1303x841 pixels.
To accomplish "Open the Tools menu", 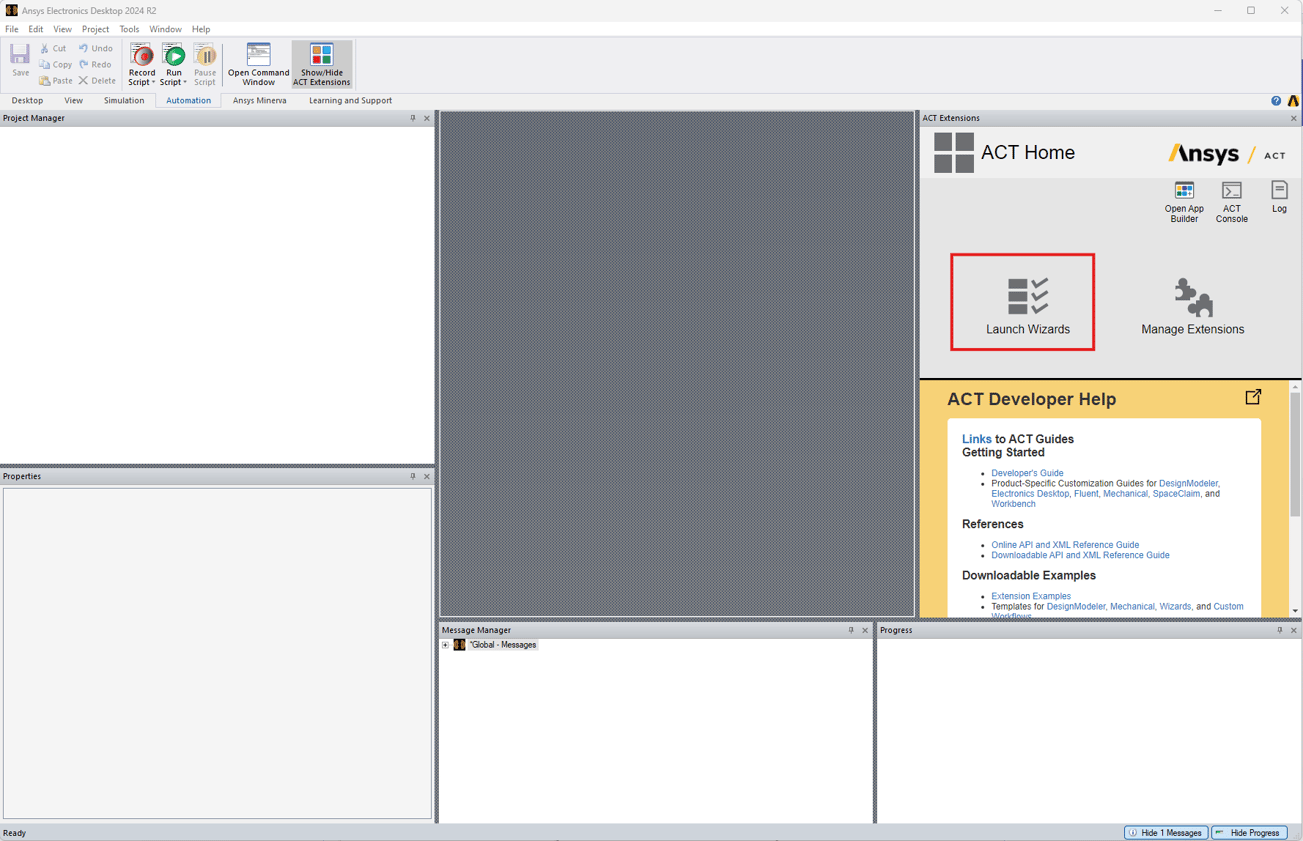I will click(129, 28).
